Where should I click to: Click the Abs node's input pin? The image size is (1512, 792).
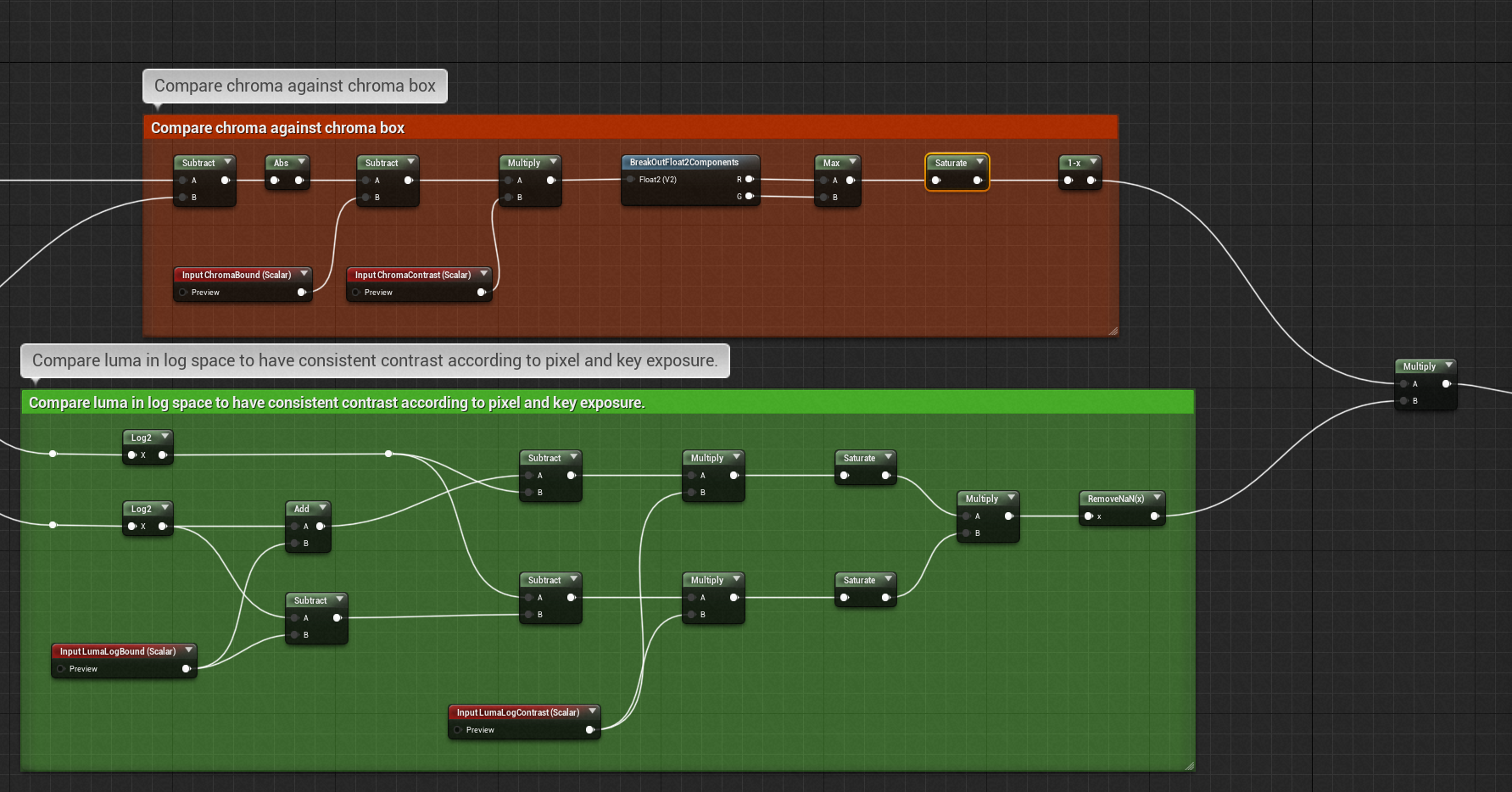(275, 181)
